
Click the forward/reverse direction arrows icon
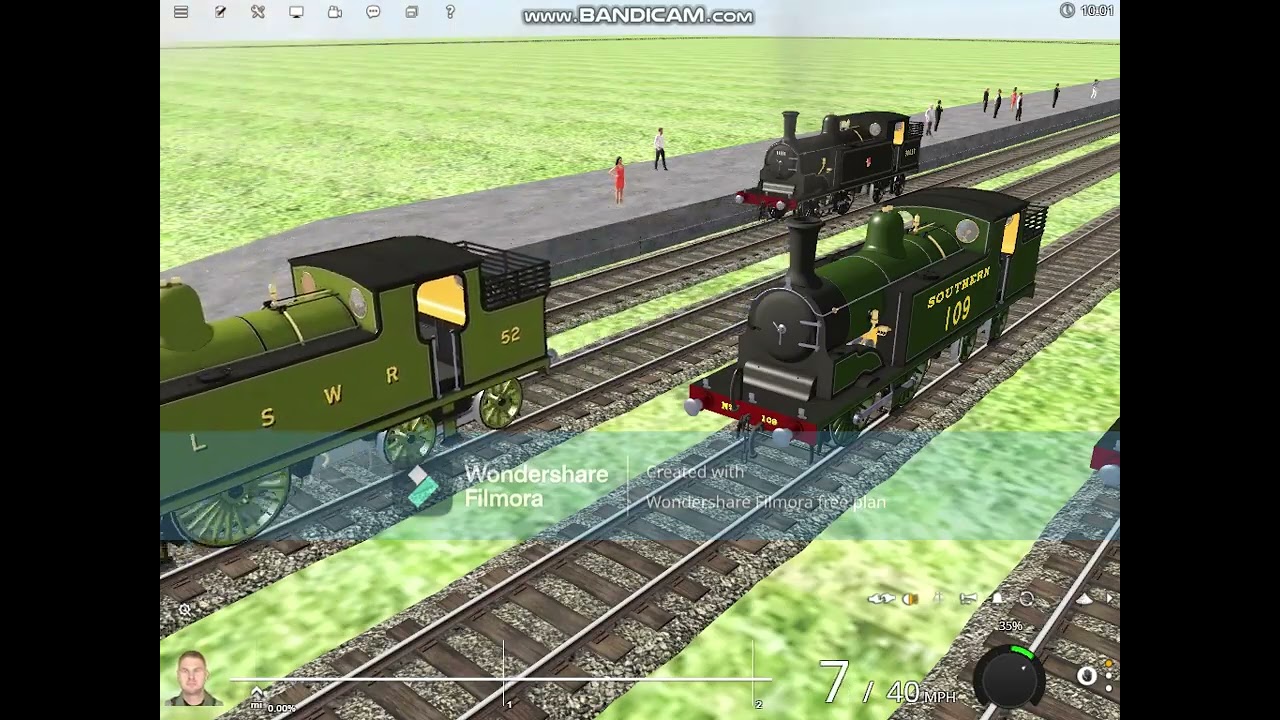pos(881,599)
